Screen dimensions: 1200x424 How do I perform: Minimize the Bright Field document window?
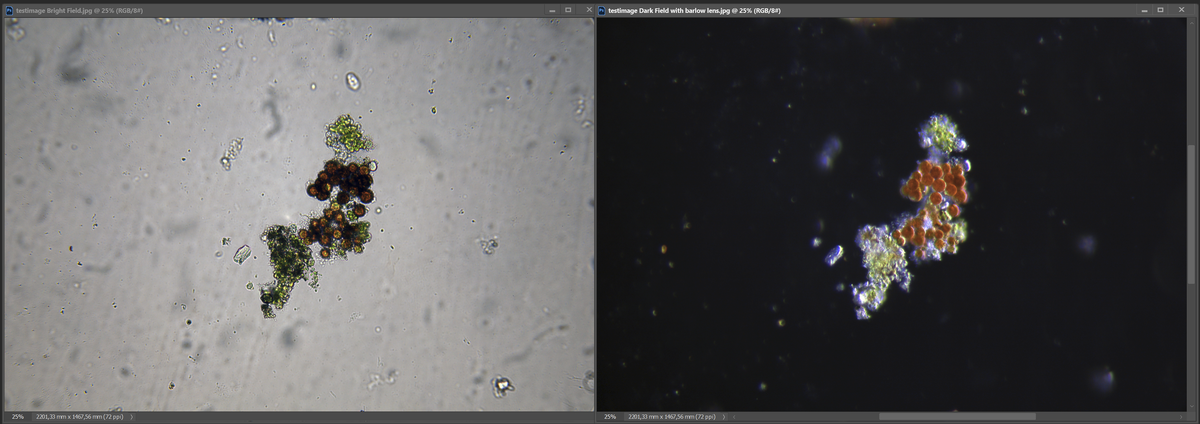[550, 10]
